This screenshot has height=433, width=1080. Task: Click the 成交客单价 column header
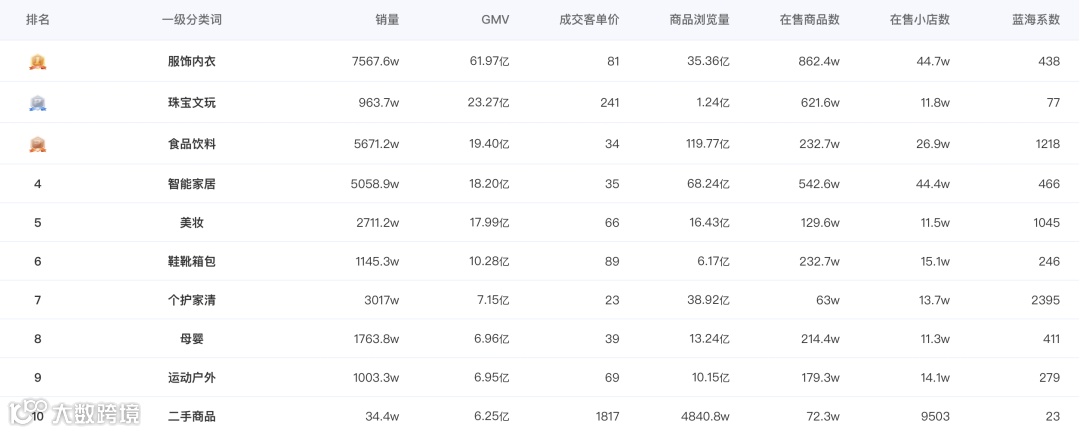click(x=589, y=20)
